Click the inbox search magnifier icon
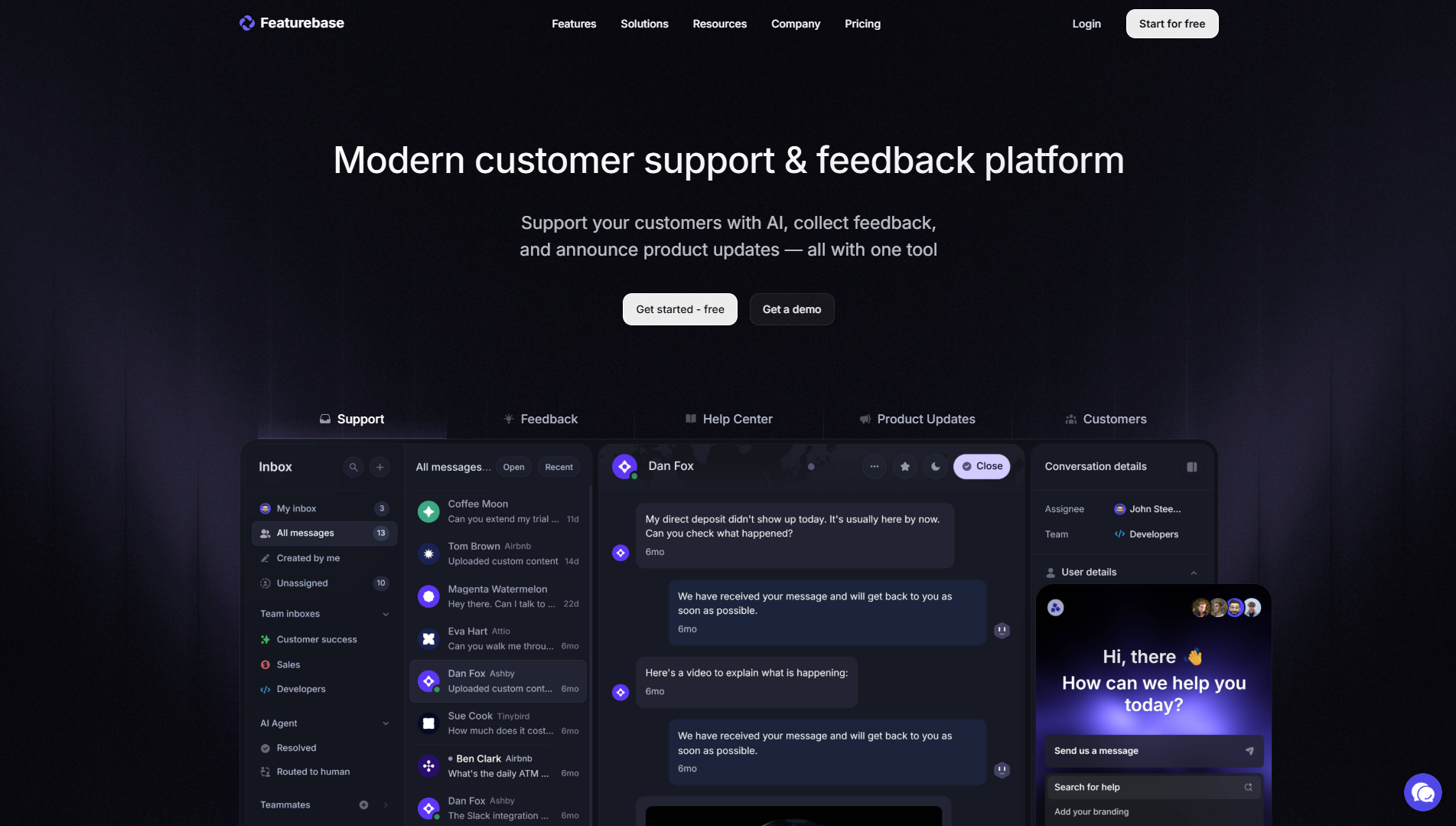This screenshot has height=826, width=1456. click(353, 467)
